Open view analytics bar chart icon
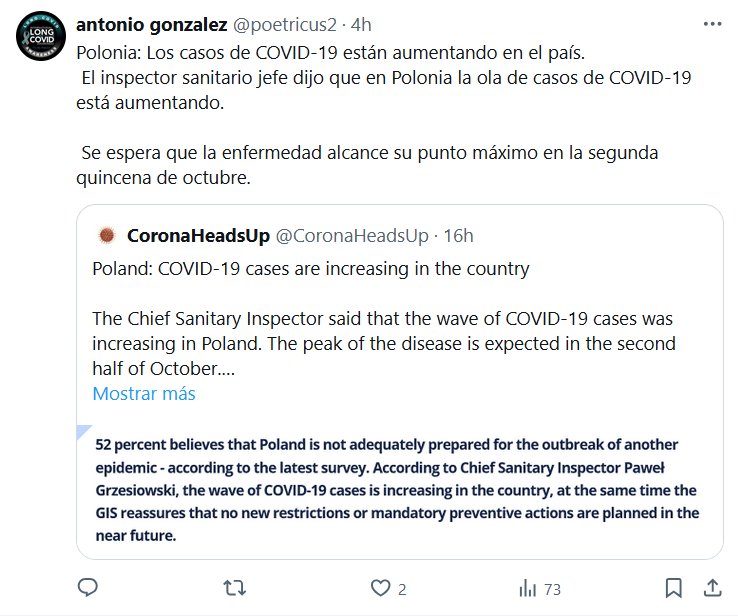The width and height of the screenshot is (738, 616). (526, 588)
